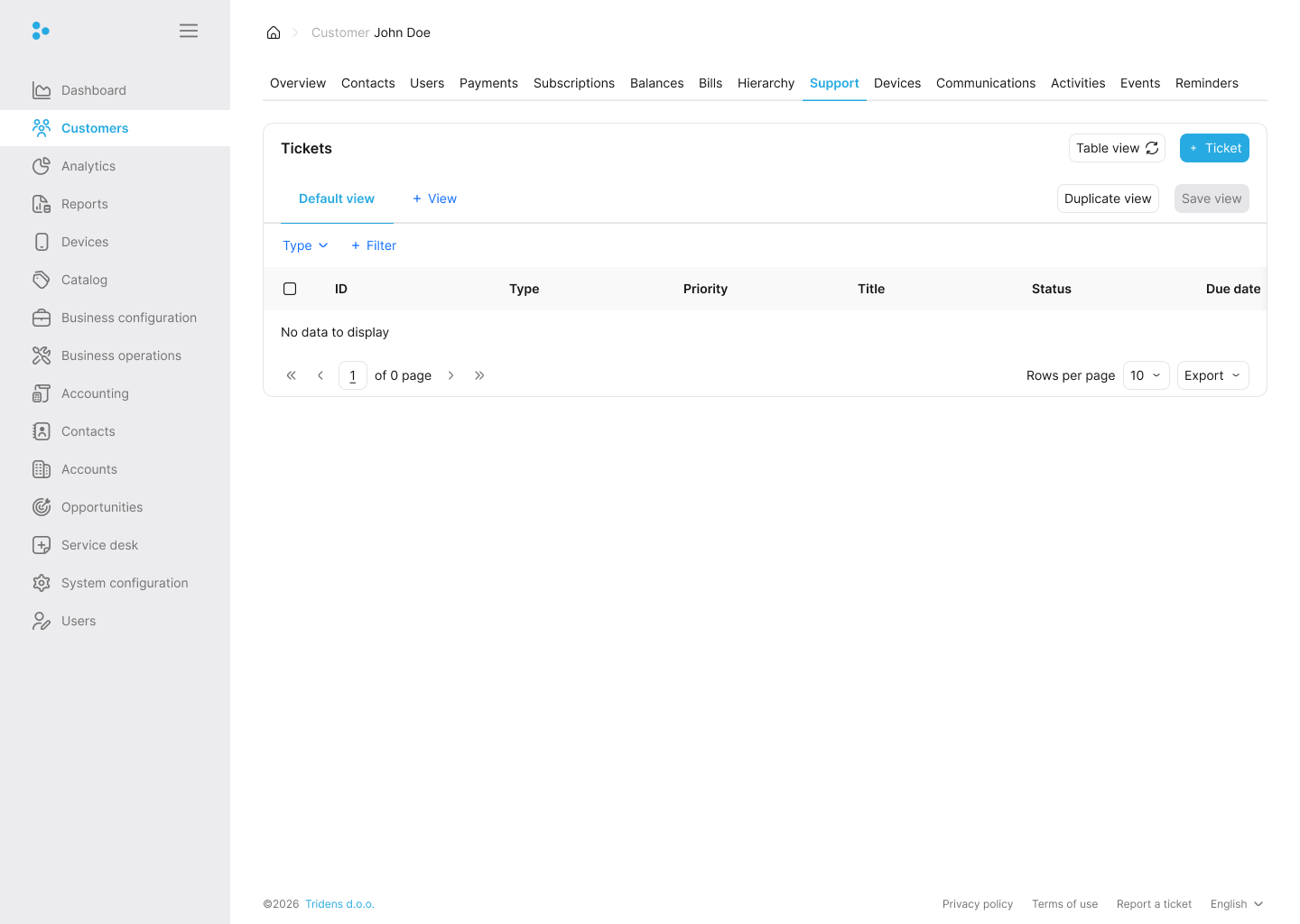
Task: Collapse sidebar with hamburger menu icon
Action: 189,31
